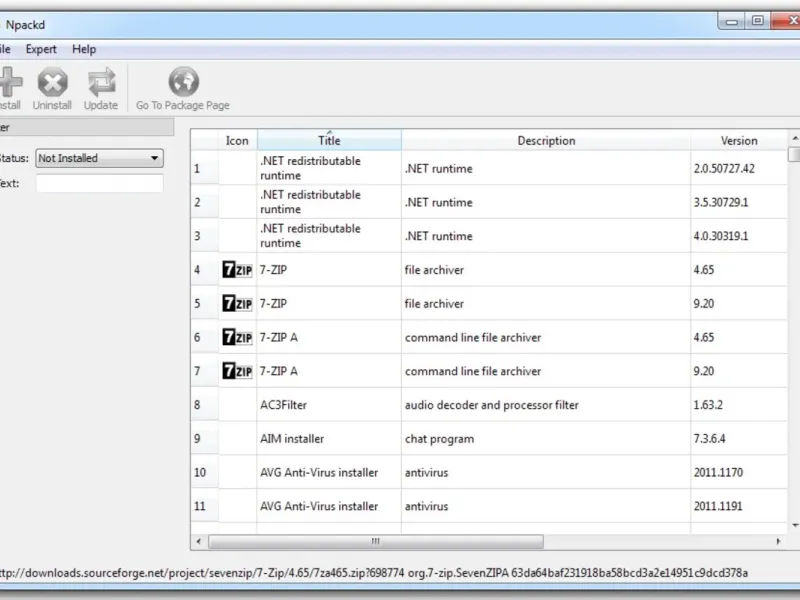Click 'audio decoder and processor filter' description
This screenshot has height=600, width=800.
tap(546, 405)
